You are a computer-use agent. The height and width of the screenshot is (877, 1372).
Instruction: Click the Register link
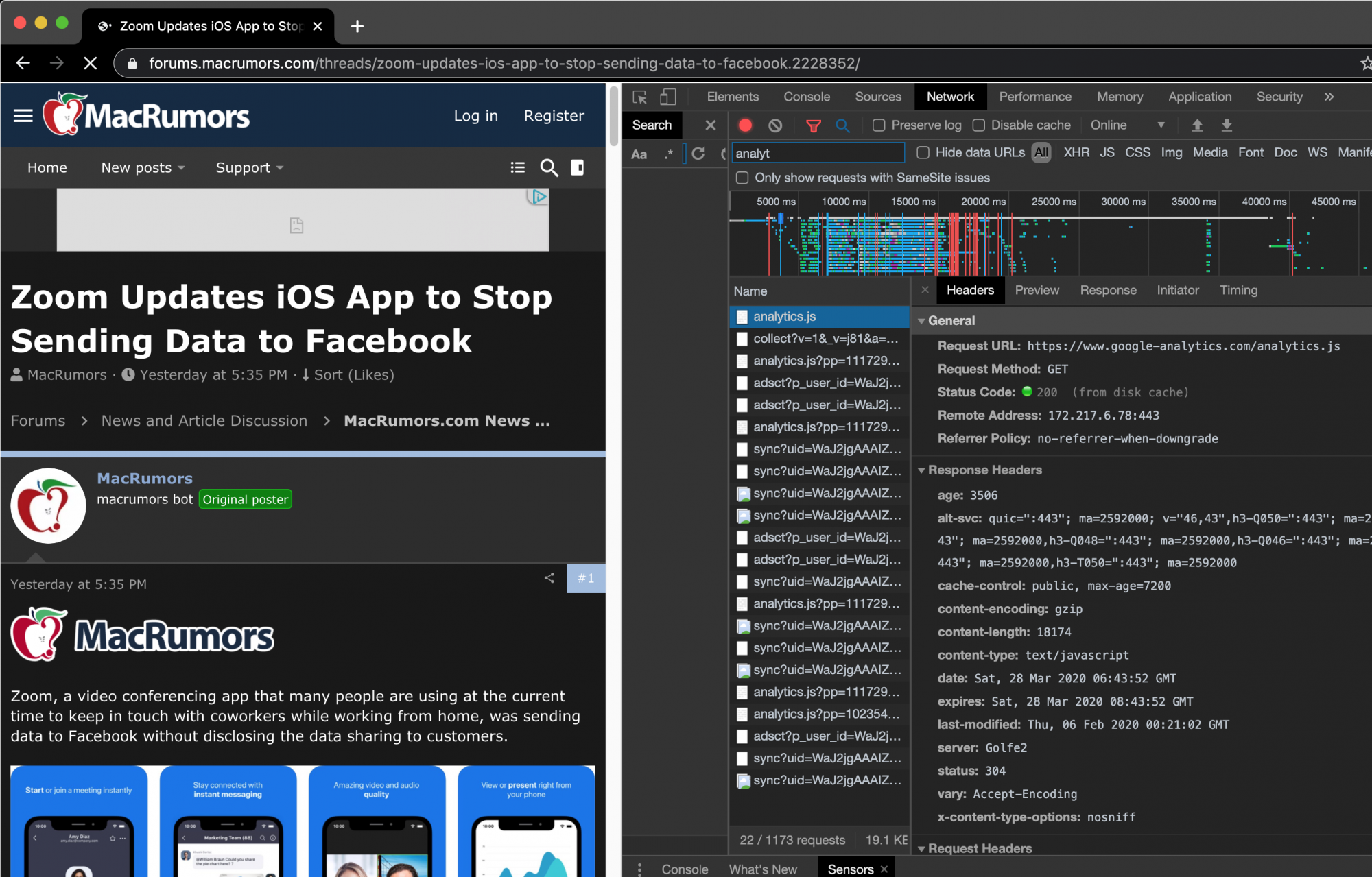pos(554,116)
